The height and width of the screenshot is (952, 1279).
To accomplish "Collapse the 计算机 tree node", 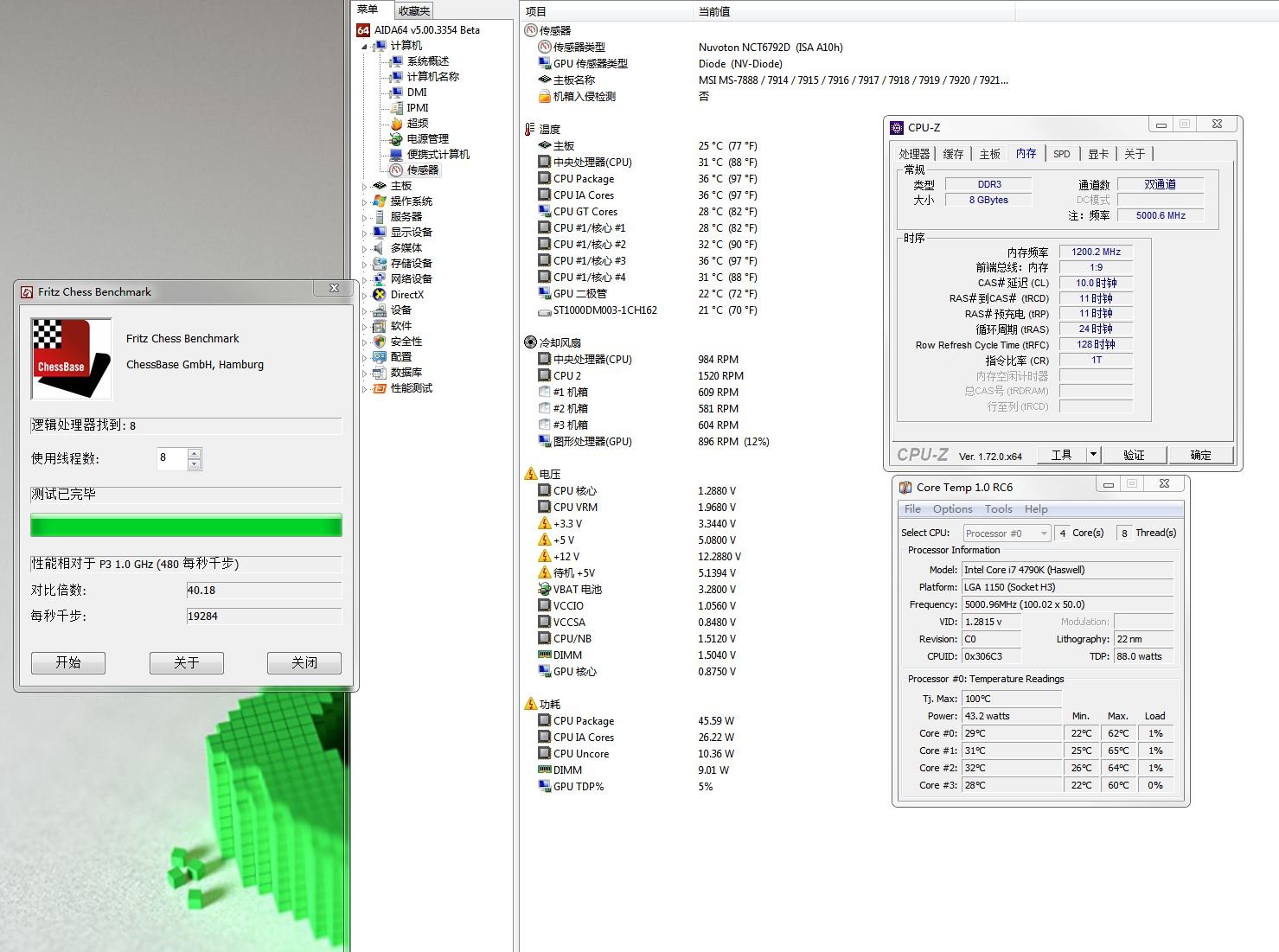I will point(365,46).
